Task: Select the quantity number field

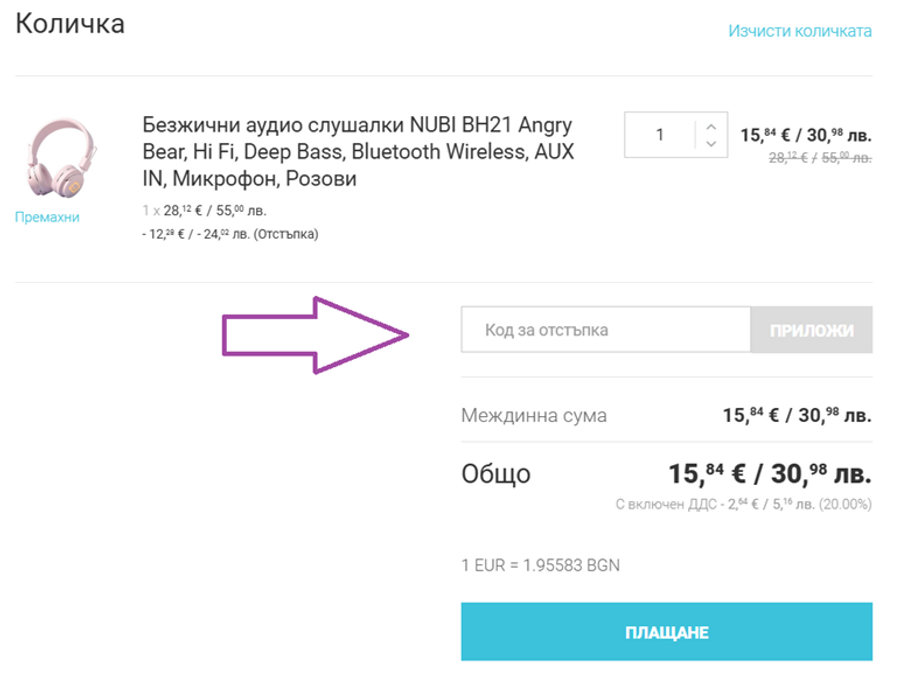Action: point(662,134)
